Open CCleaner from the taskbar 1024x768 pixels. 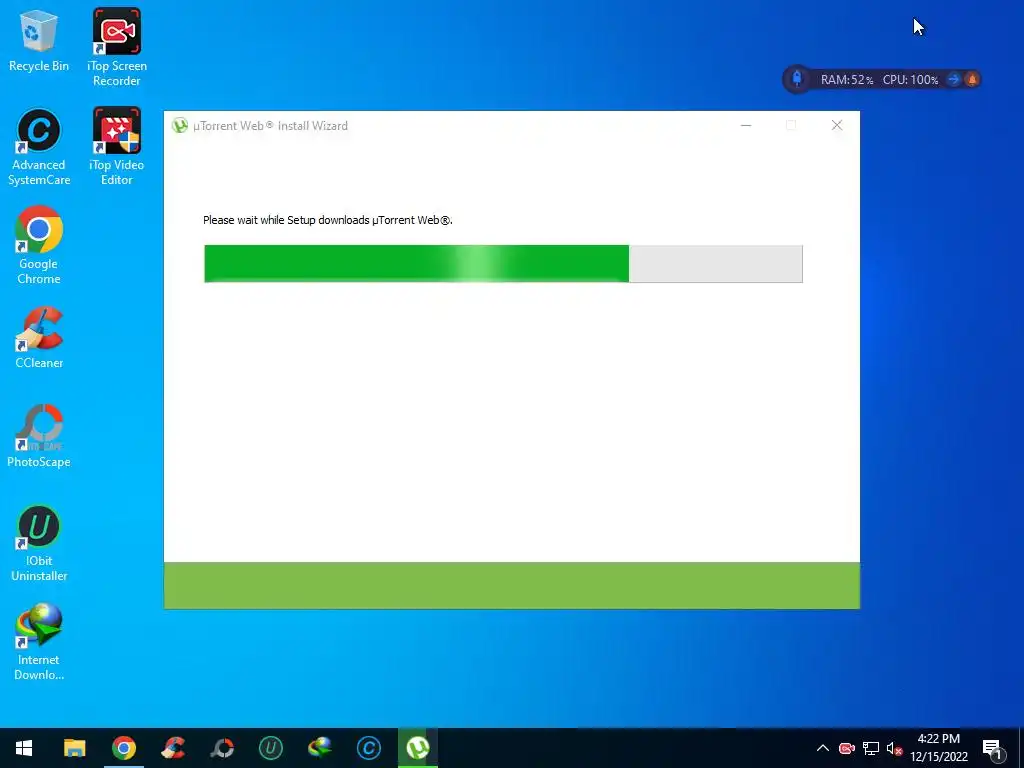pyautogui.click(x=173, y=748)
